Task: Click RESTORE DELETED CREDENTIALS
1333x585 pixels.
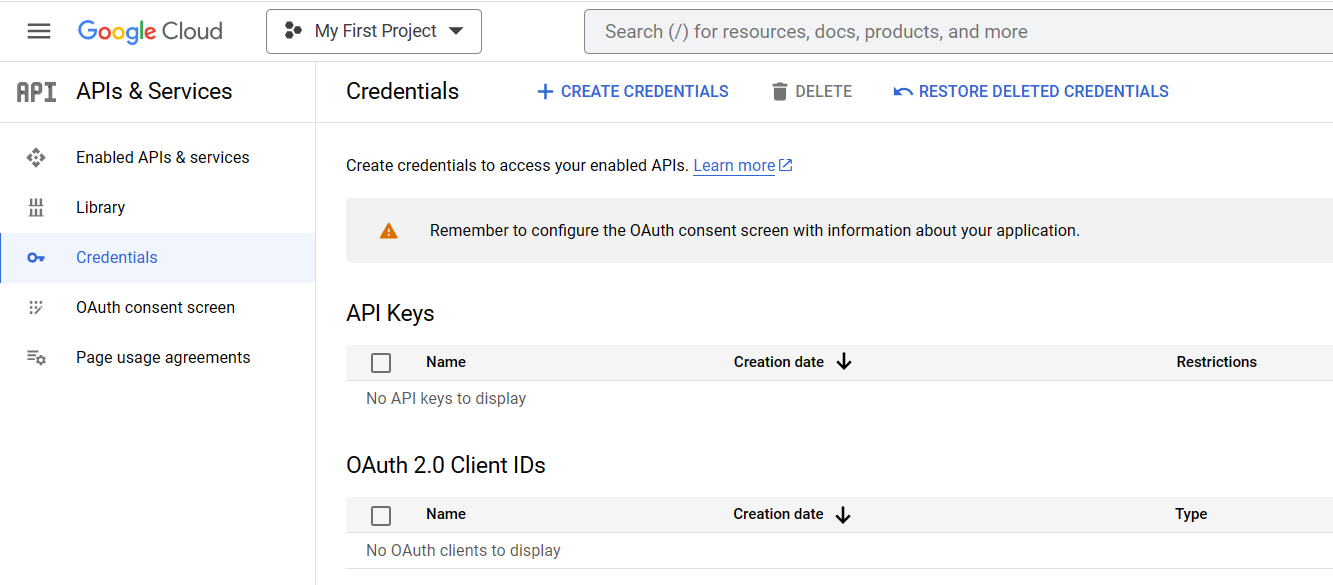Action: point(1031,91)
